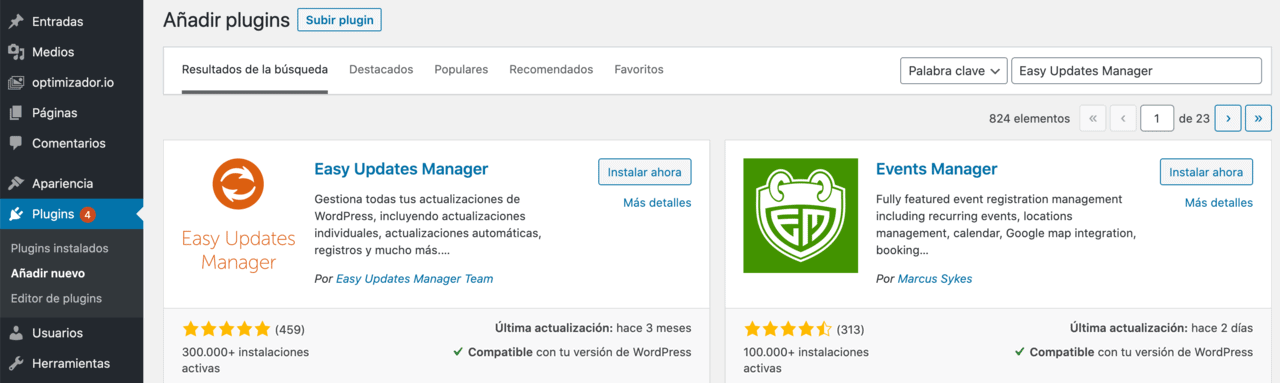Viewport: 1280px width, 383px height.
Task: Open Entradas pin icon in sidebar
Action: (x=16, y=21)
